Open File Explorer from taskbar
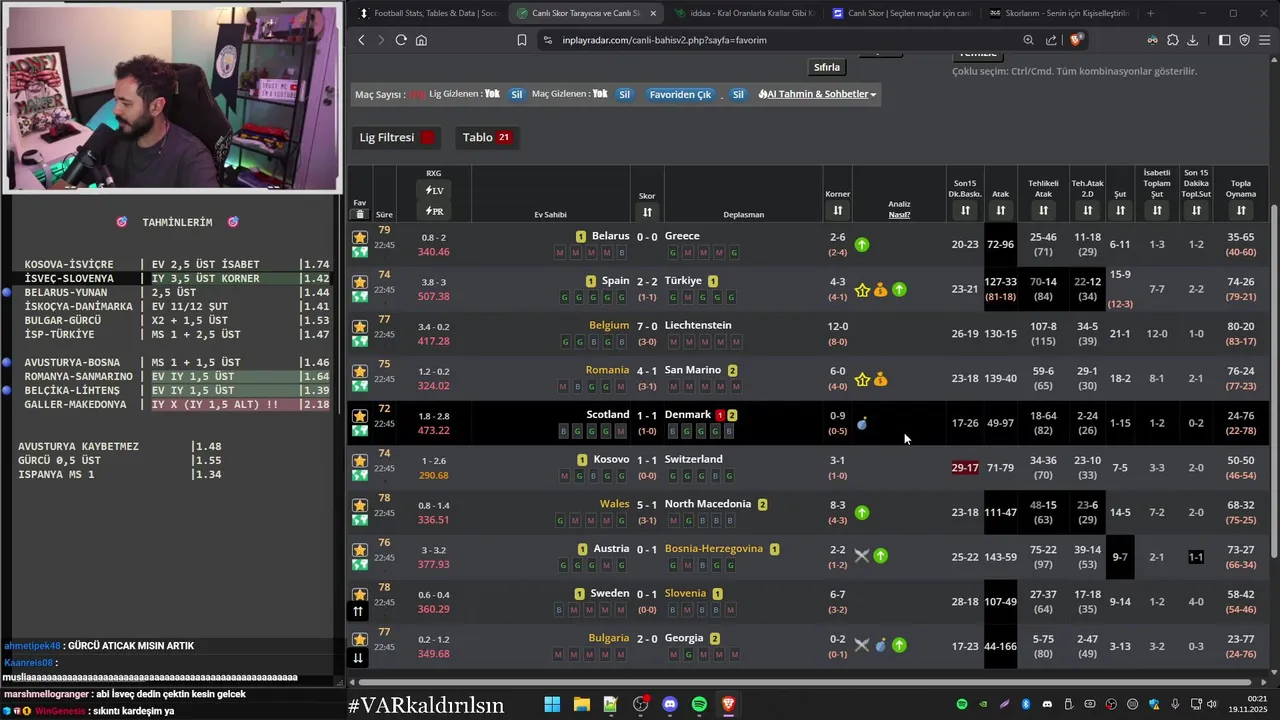Image resolution: width=1280 pixels, height=720 pixels. [x=581, y=705]
